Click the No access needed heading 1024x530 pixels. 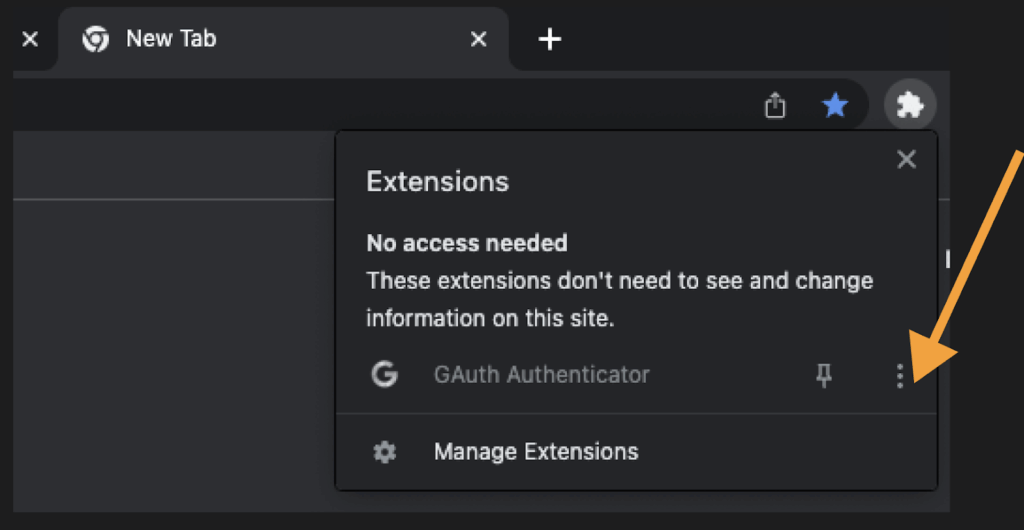pos(467,243)
